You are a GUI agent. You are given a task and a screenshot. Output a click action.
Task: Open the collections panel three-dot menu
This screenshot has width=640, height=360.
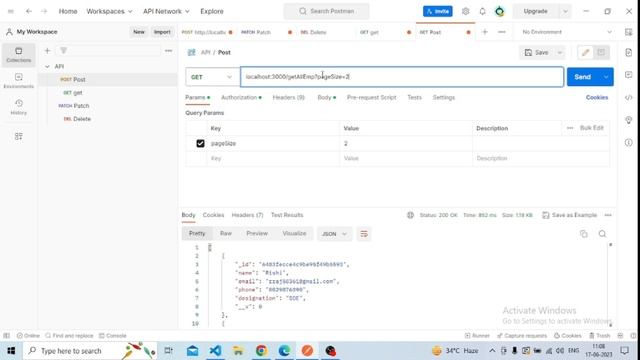[168, 51]
